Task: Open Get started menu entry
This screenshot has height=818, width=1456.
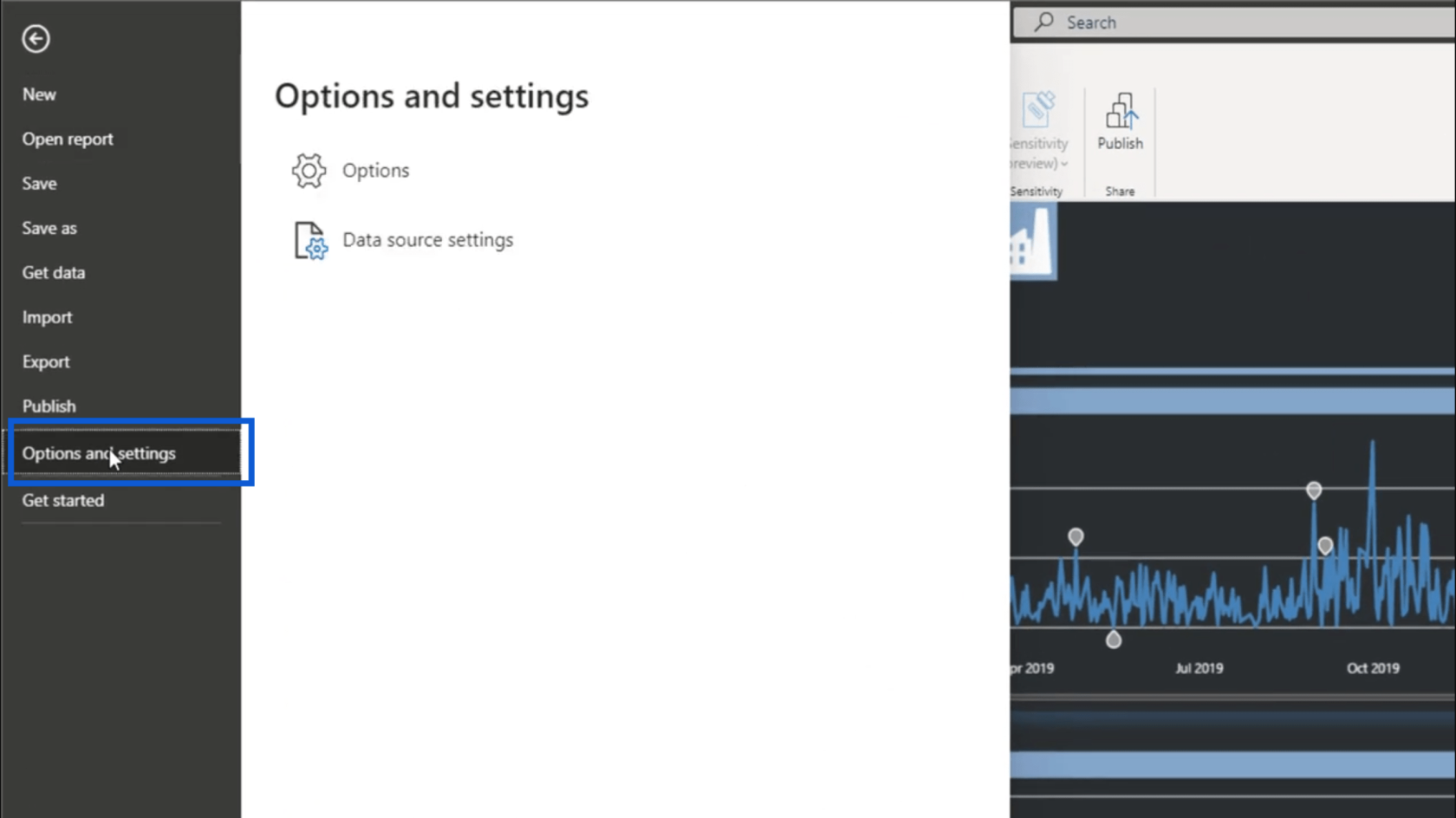Action: [x=63, y=500]
